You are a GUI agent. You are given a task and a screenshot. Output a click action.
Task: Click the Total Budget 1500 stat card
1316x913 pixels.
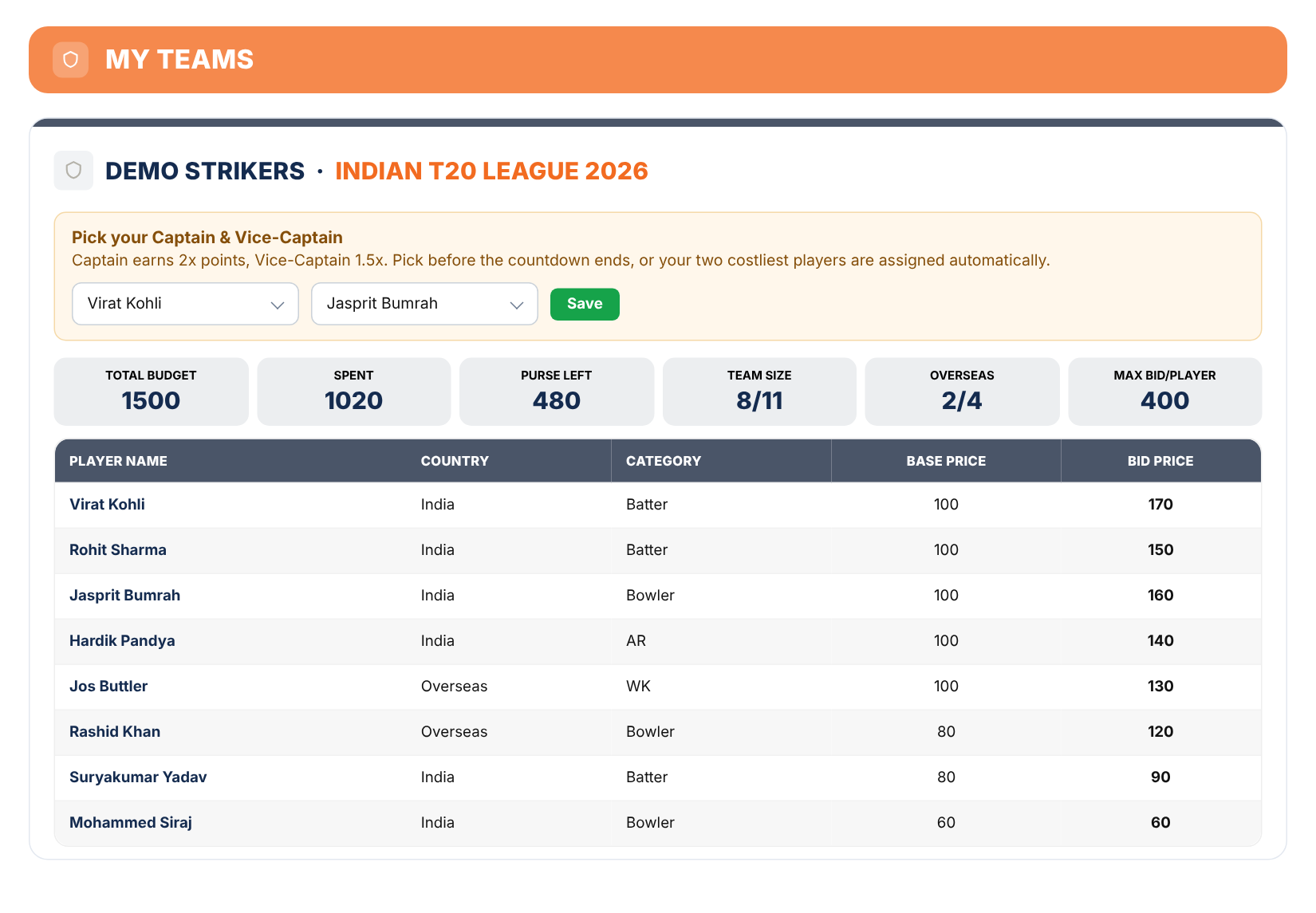pos(152,392)
